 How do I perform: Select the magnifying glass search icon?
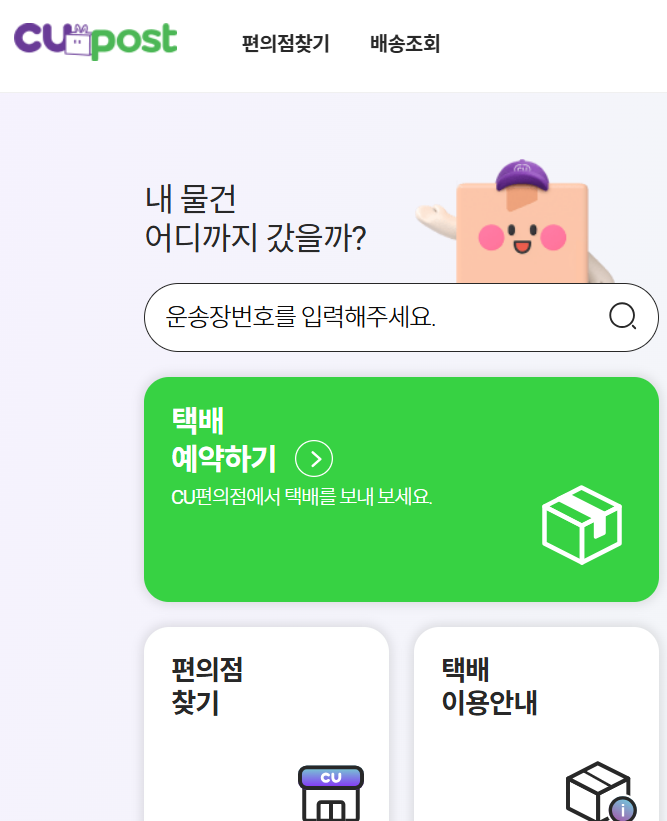(x=623, y=317)
